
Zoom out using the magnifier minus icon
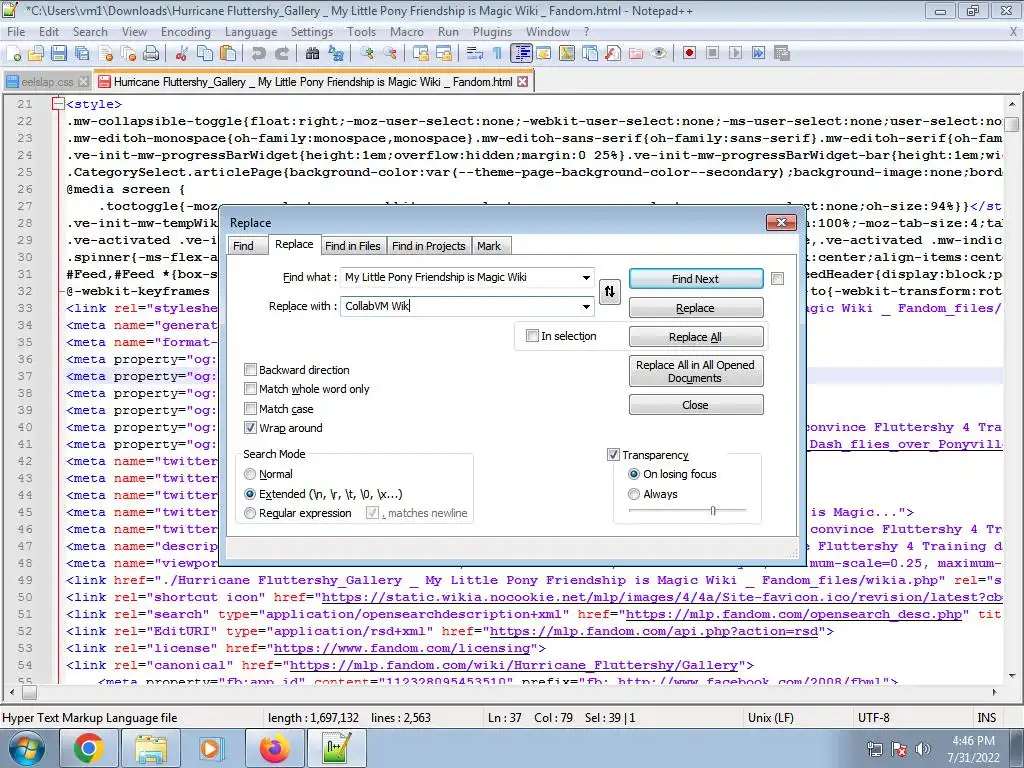[x=390, y=54]
